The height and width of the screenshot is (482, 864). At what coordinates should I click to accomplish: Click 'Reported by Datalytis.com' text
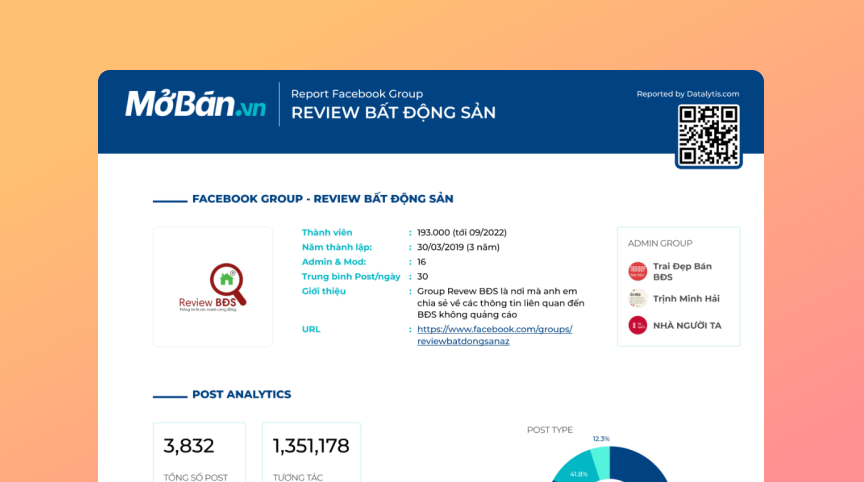pyautogui.click(x=688, y=94)
